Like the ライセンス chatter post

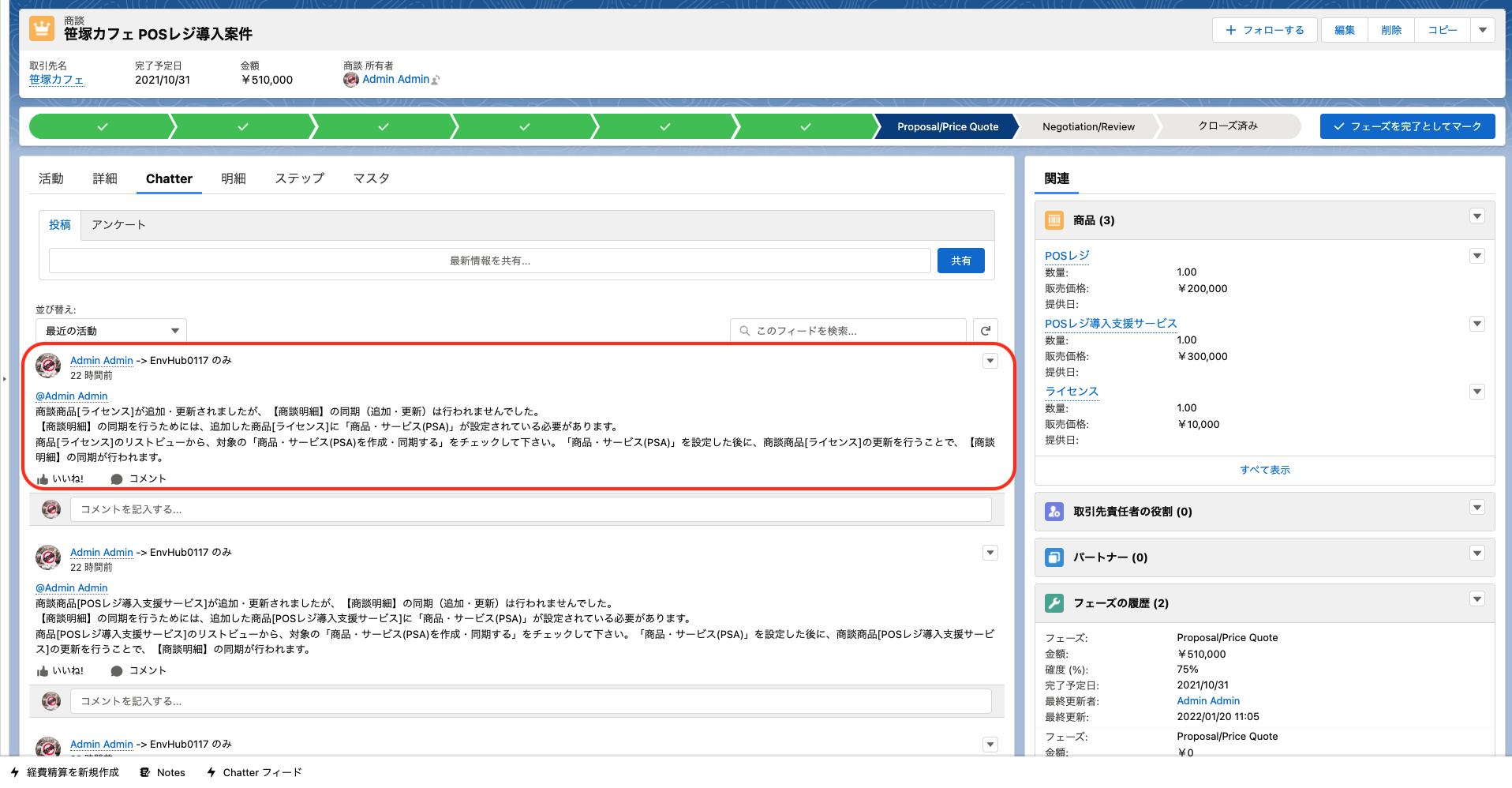coord(60,478)
